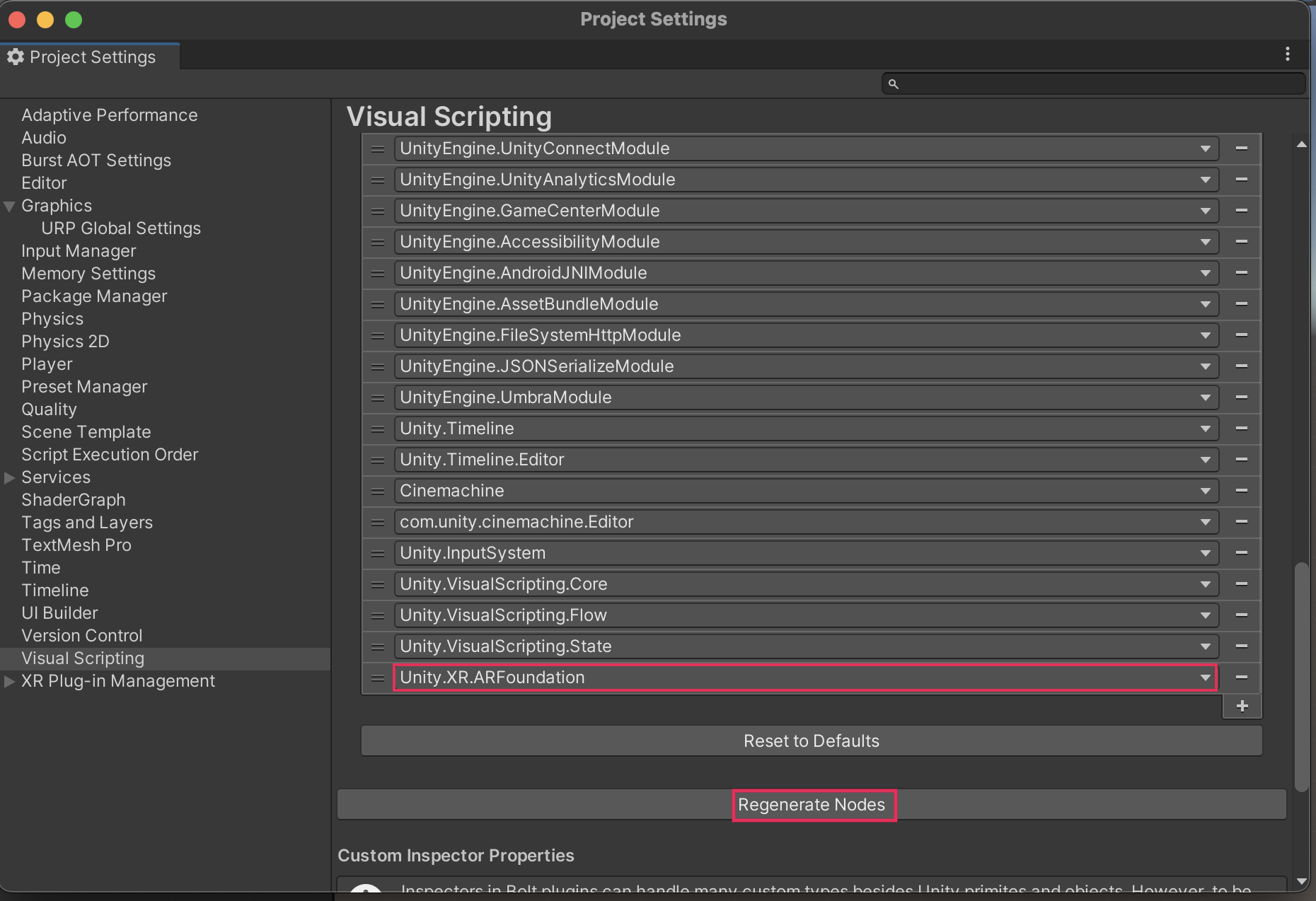Image resolution: width=1316 pixels, height=901 pixels.
Task: Expand the Services category arrow
Action: (9, 477)
